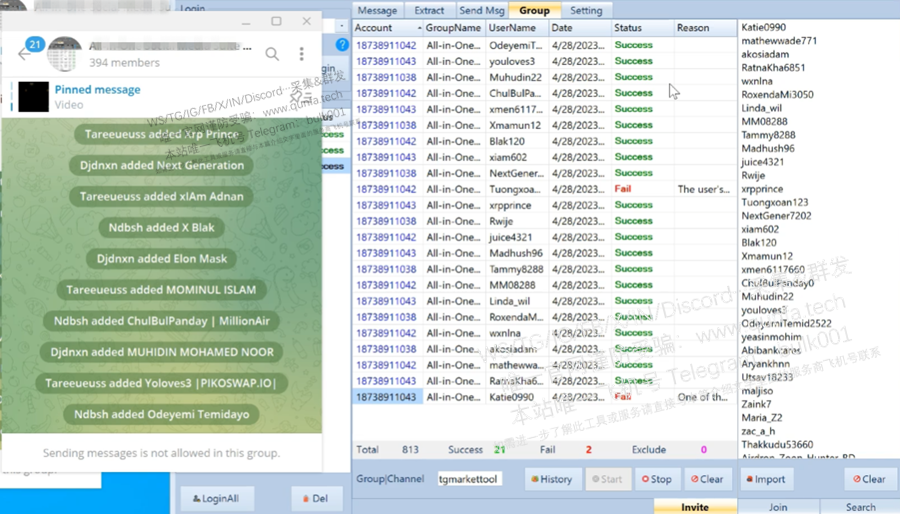
Task: Click the blue help question mark icon
Action: pos(342,45)
